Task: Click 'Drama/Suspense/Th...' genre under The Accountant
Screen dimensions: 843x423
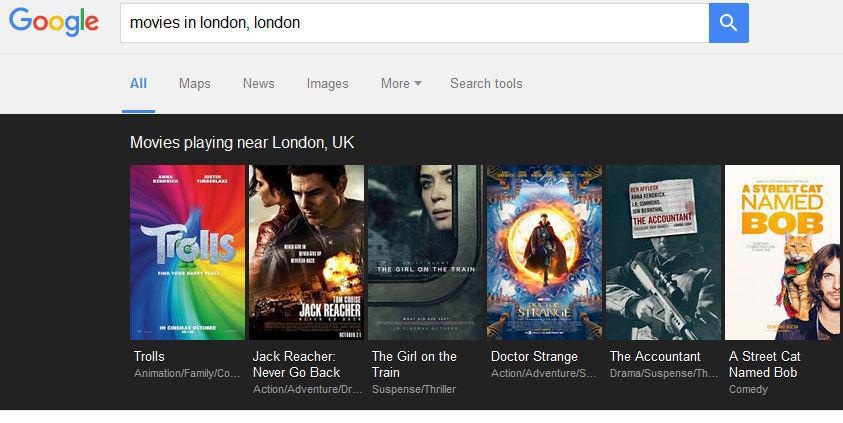Action: pos(664,373)
